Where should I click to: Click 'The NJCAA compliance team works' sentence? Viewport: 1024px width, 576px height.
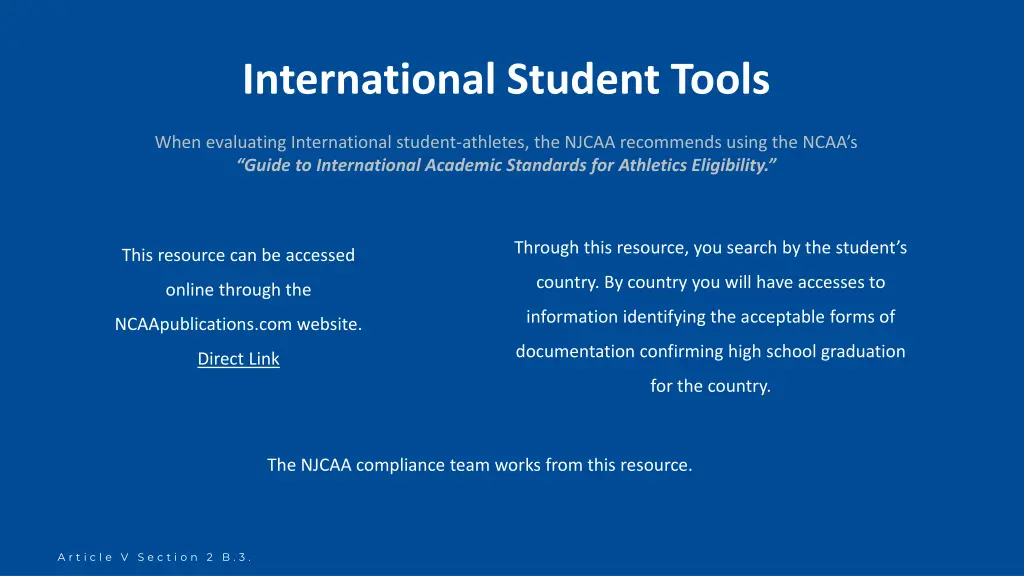pyautogui.click(x=479, y=465)
